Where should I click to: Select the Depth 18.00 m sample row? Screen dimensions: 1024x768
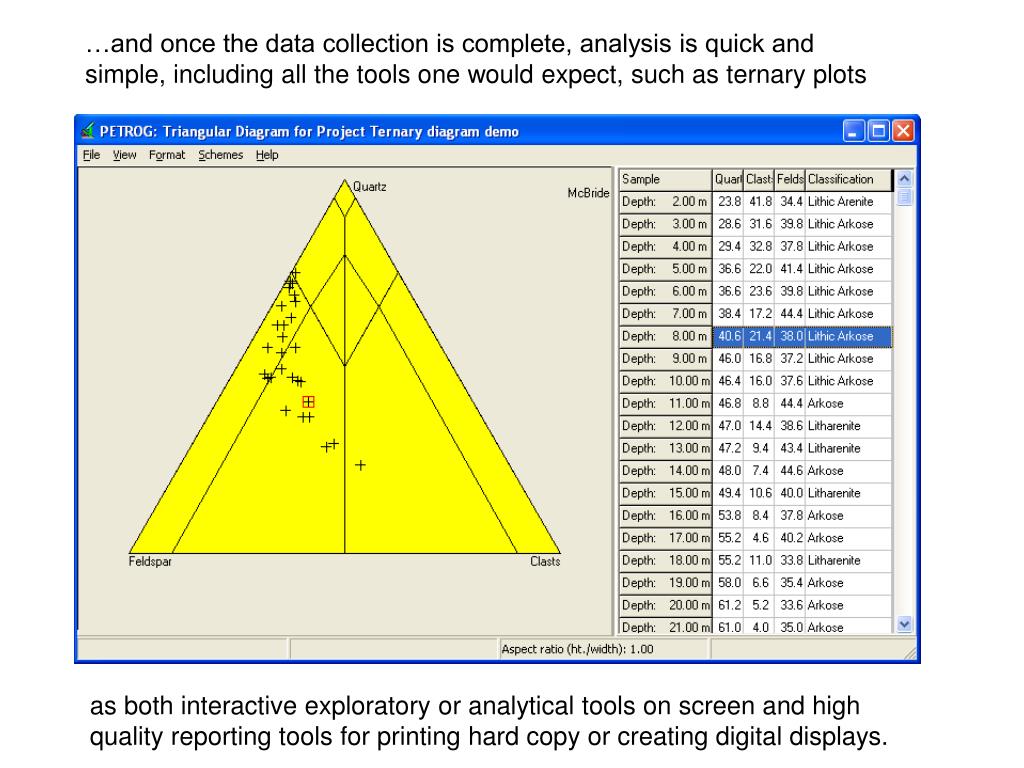point(755,560)
